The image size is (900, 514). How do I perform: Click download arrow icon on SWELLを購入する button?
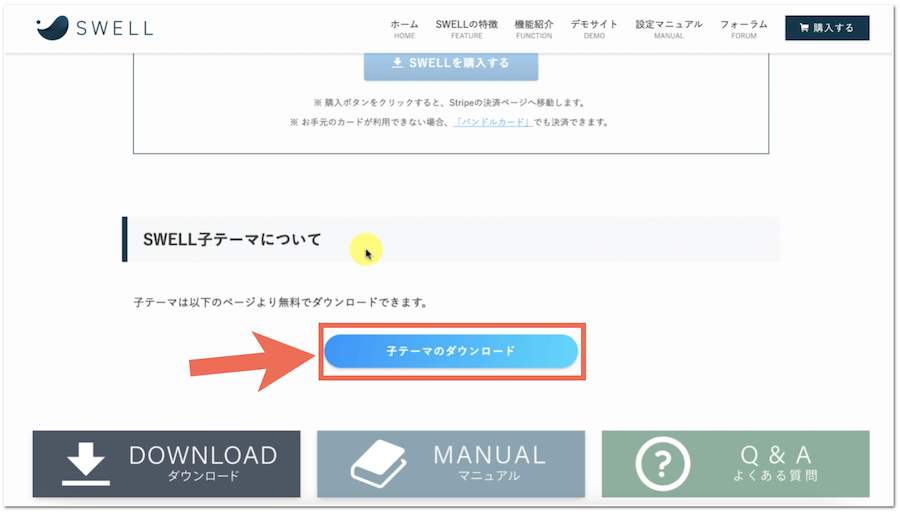tap(397, 63)
